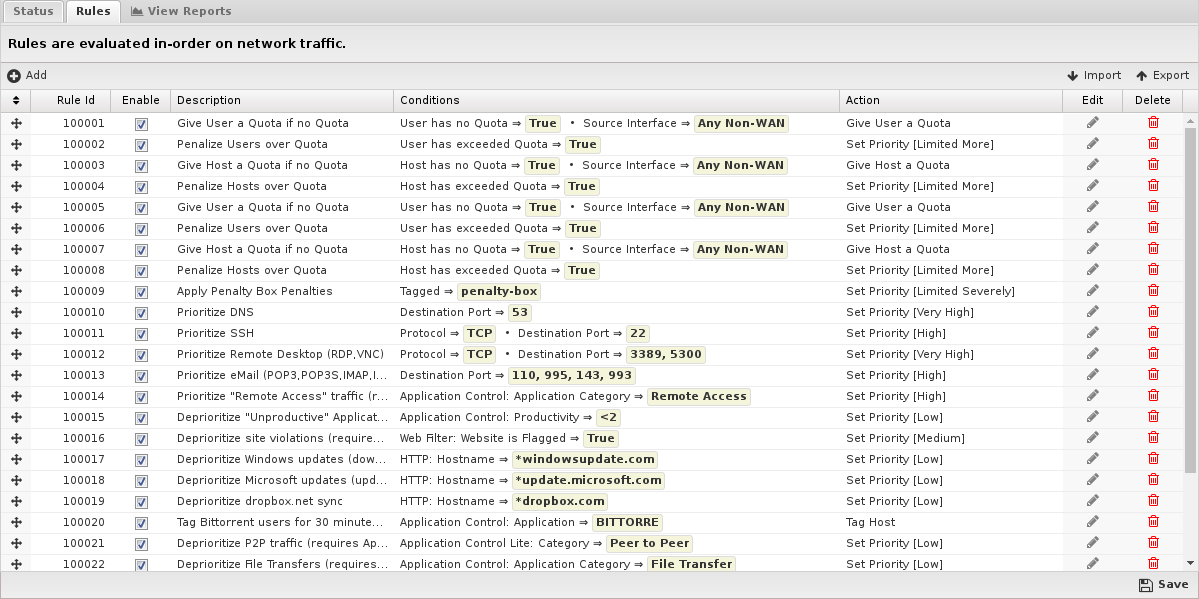Click the Enable column header
This screenshot has width=1199, height=599.
[141, 100]
